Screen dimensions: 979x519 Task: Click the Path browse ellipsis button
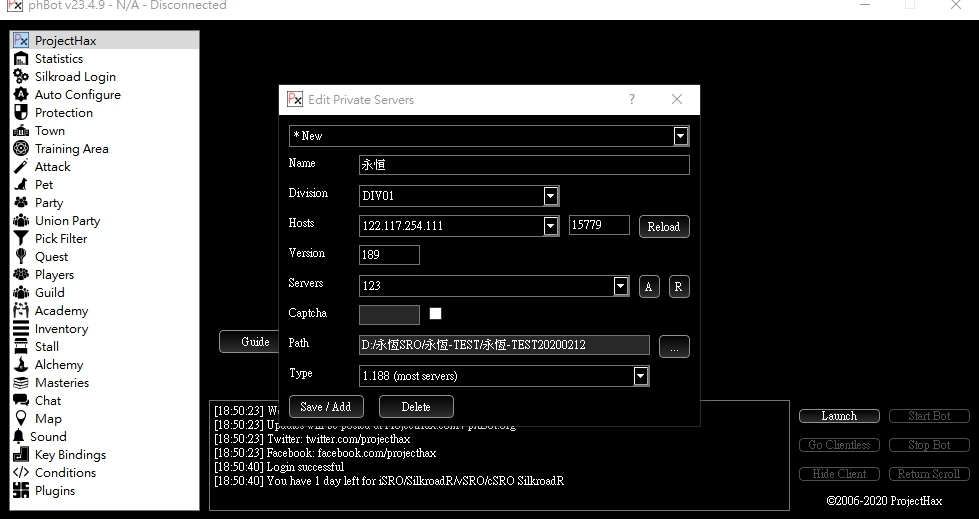point(674,346)
